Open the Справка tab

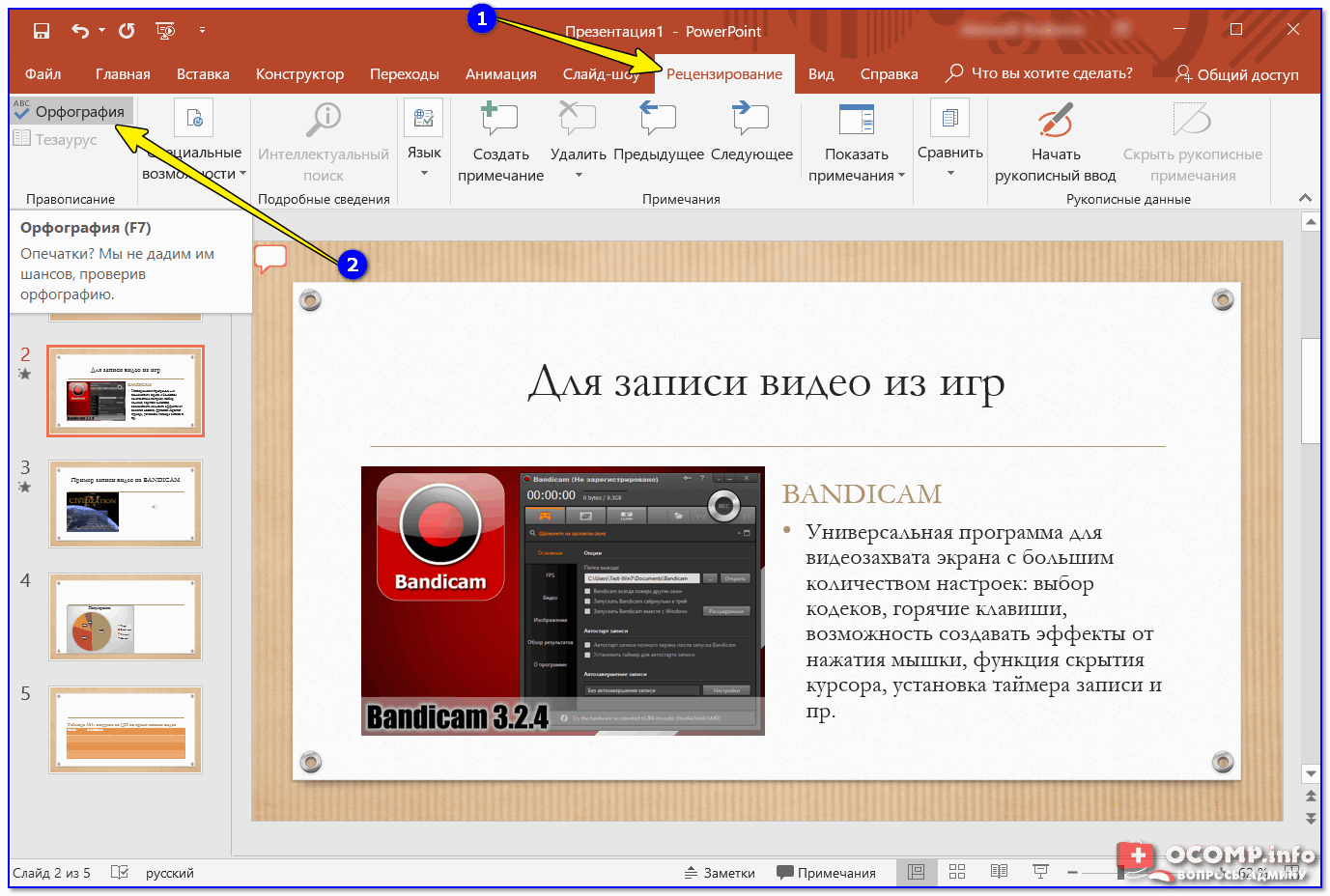890,74
